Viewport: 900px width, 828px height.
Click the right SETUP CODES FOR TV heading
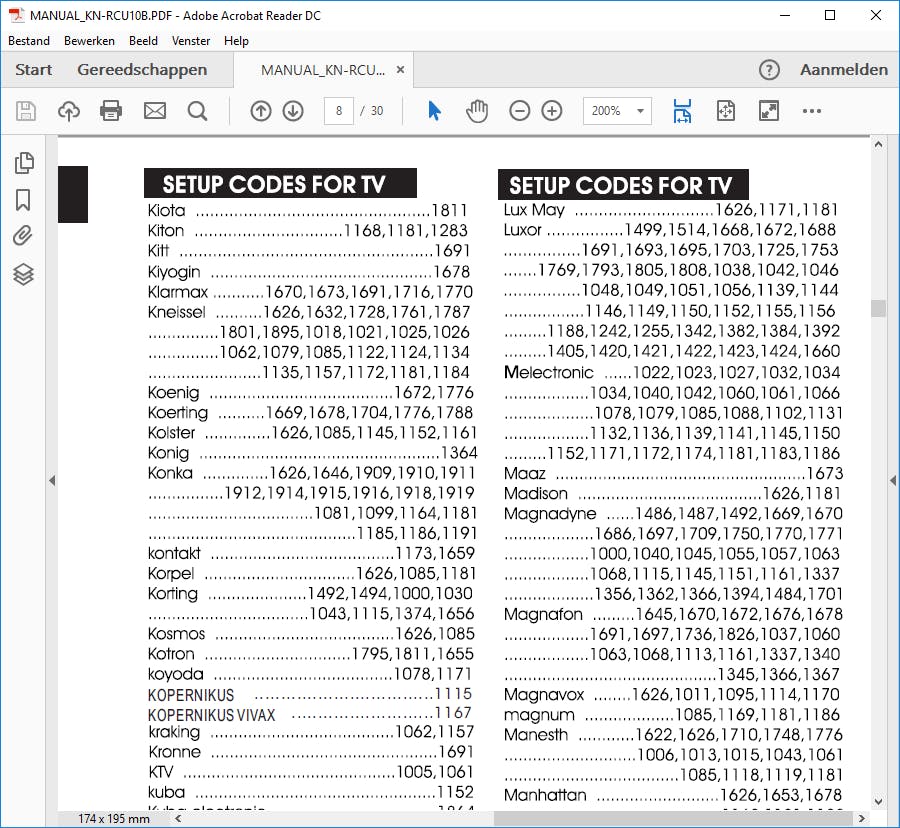tap(623, 185)
